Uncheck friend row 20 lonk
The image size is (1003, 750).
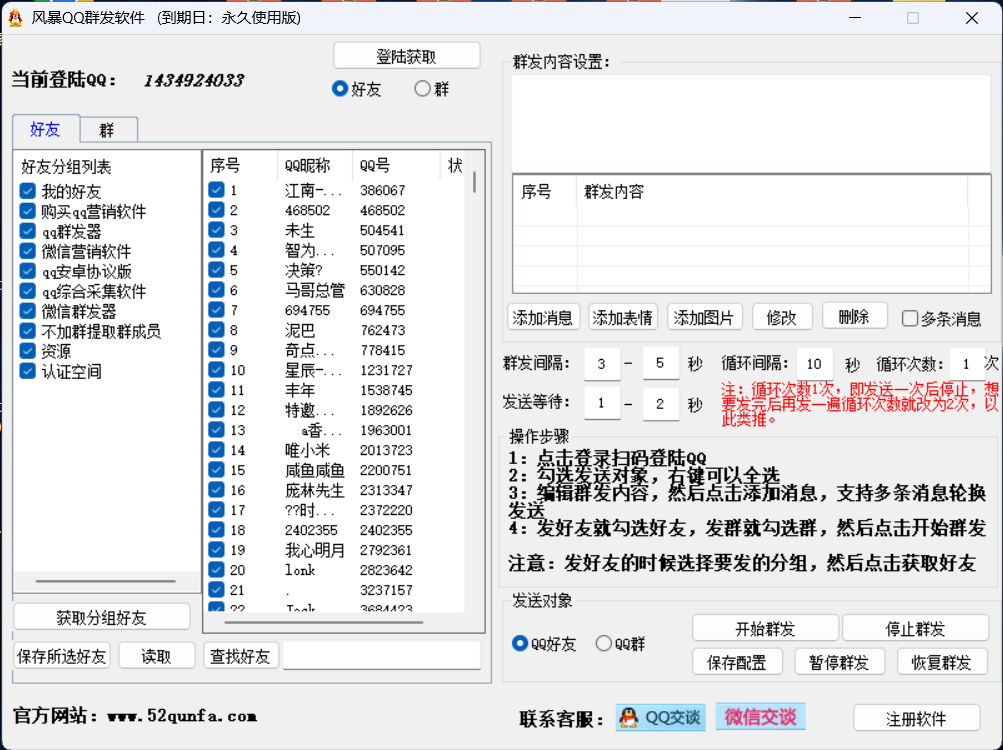coord(216,569)
